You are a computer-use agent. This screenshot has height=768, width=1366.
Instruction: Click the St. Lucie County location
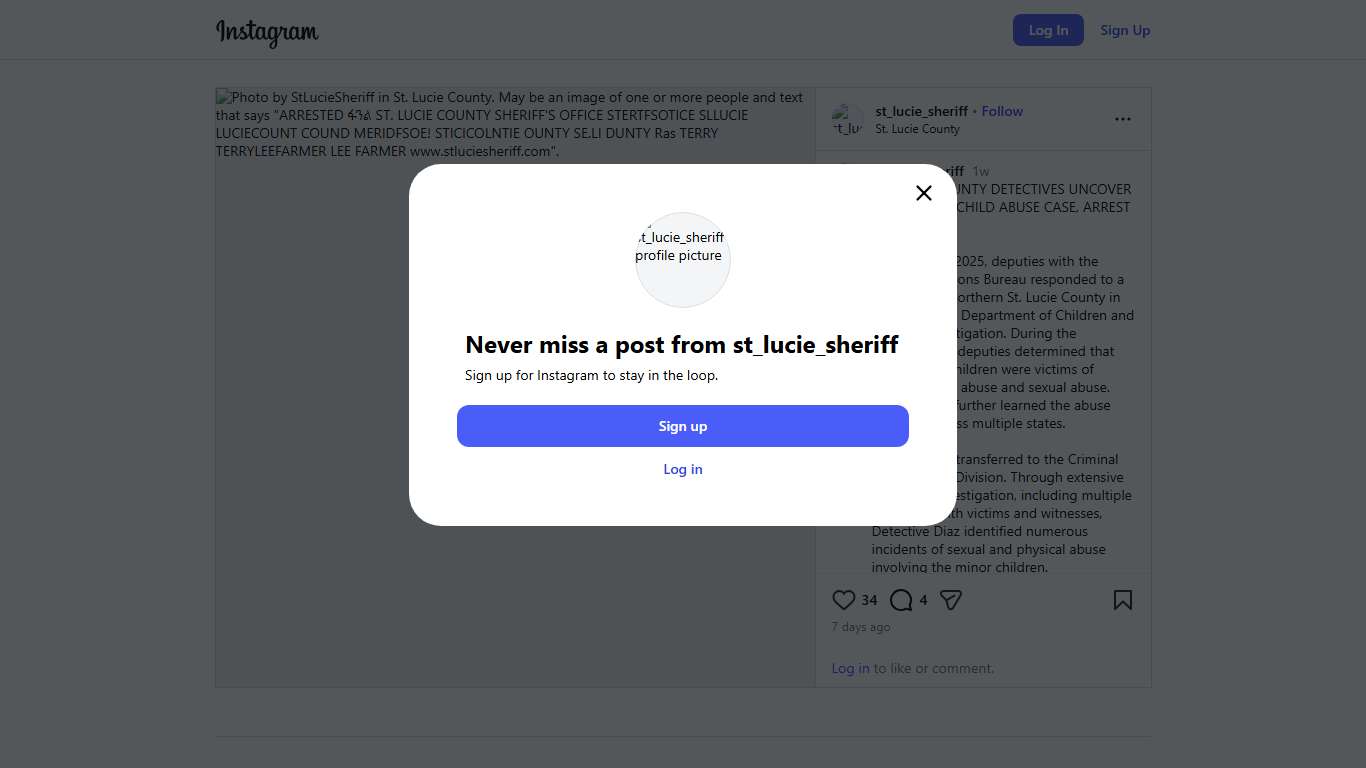917,129
